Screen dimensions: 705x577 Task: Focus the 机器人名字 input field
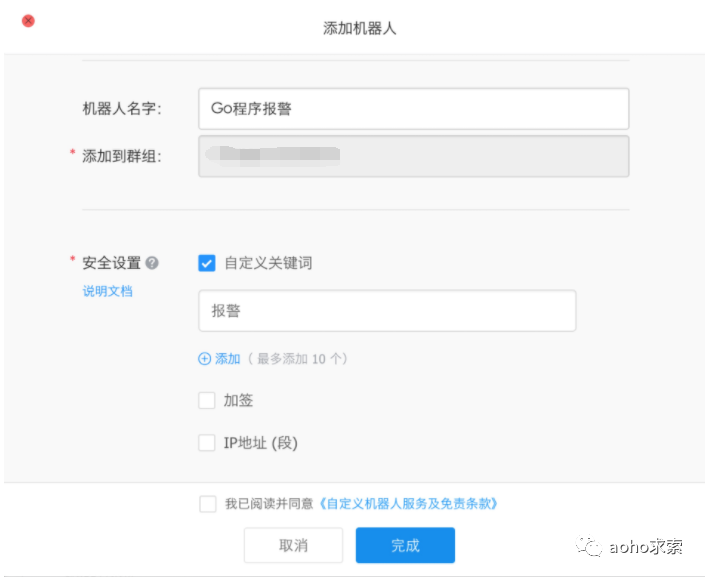click(414, 108)
